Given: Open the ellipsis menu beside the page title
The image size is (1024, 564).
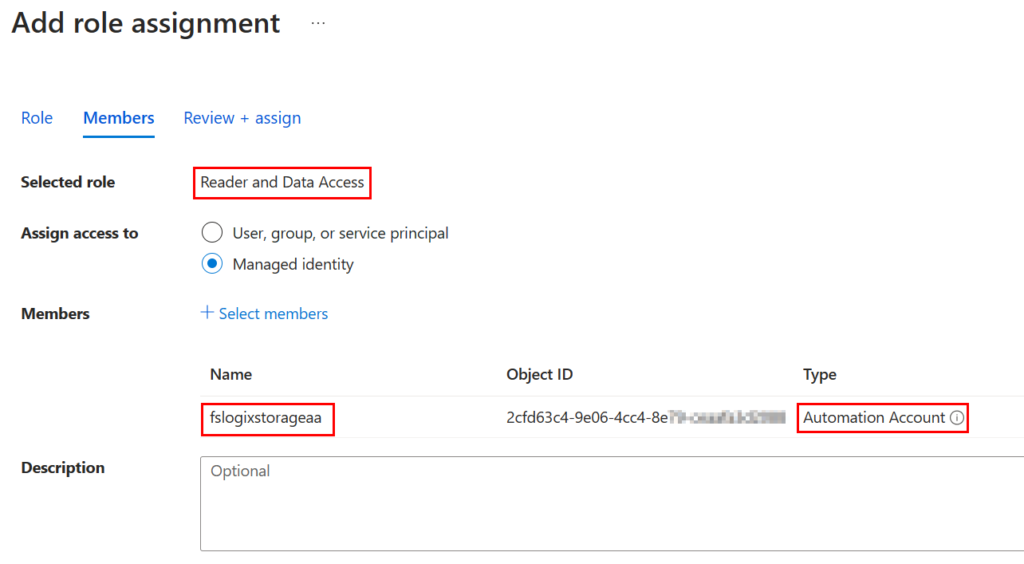Looking at the screenshot, I should pos(318,23).
